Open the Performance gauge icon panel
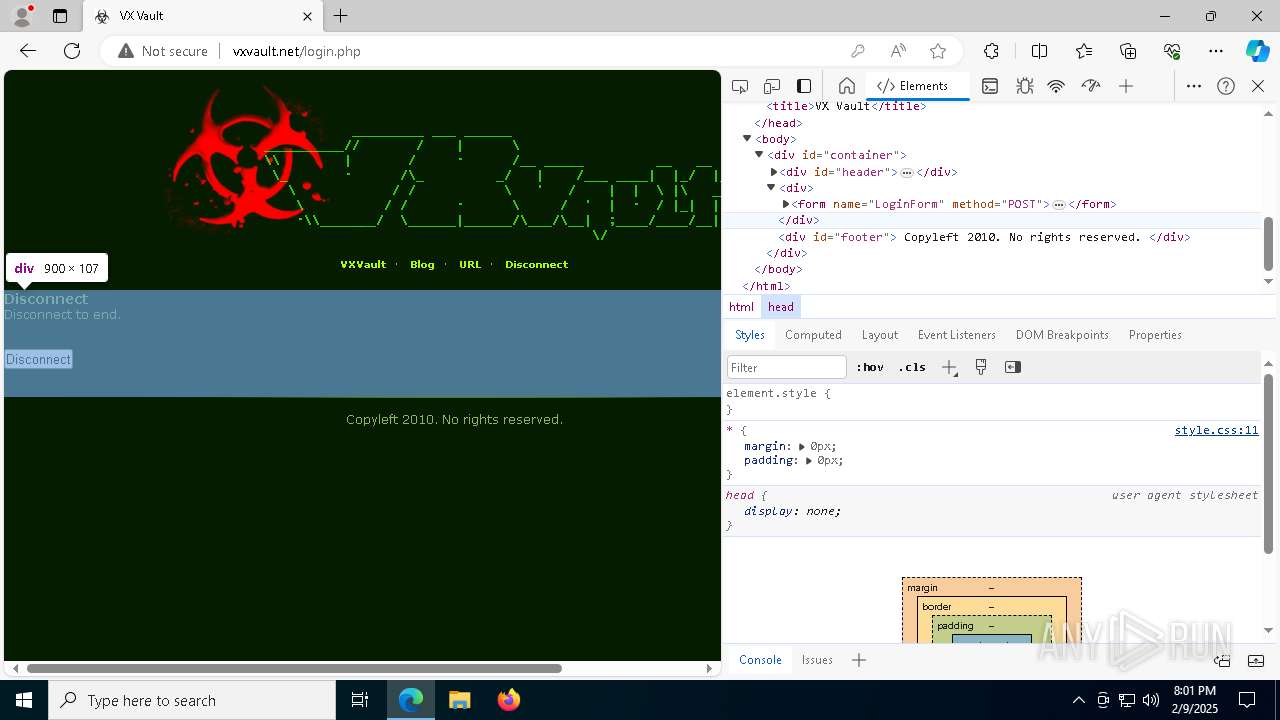1280x720 pixels. pos(1091,86)
